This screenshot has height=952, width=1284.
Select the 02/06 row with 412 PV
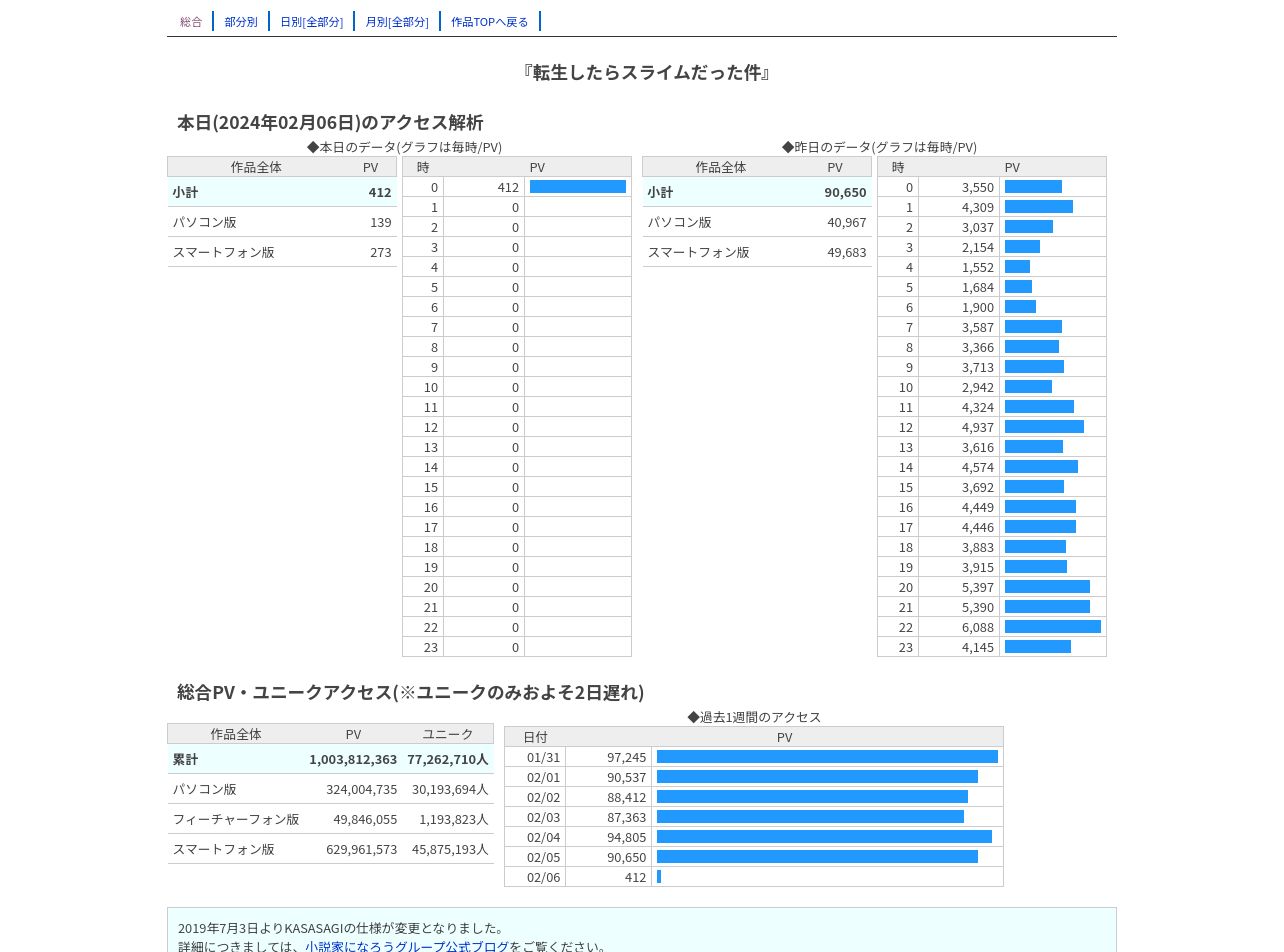(x=754, y=877)
